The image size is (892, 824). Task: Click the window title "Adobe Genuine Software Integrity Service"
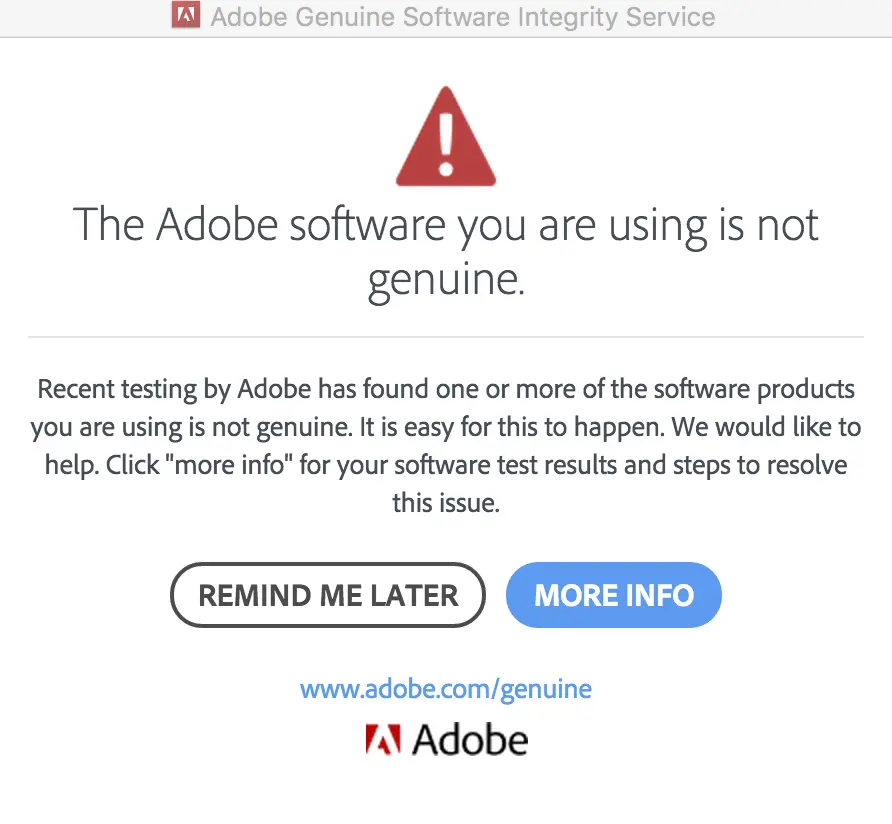pyautogui.click(x=463, y=17)
